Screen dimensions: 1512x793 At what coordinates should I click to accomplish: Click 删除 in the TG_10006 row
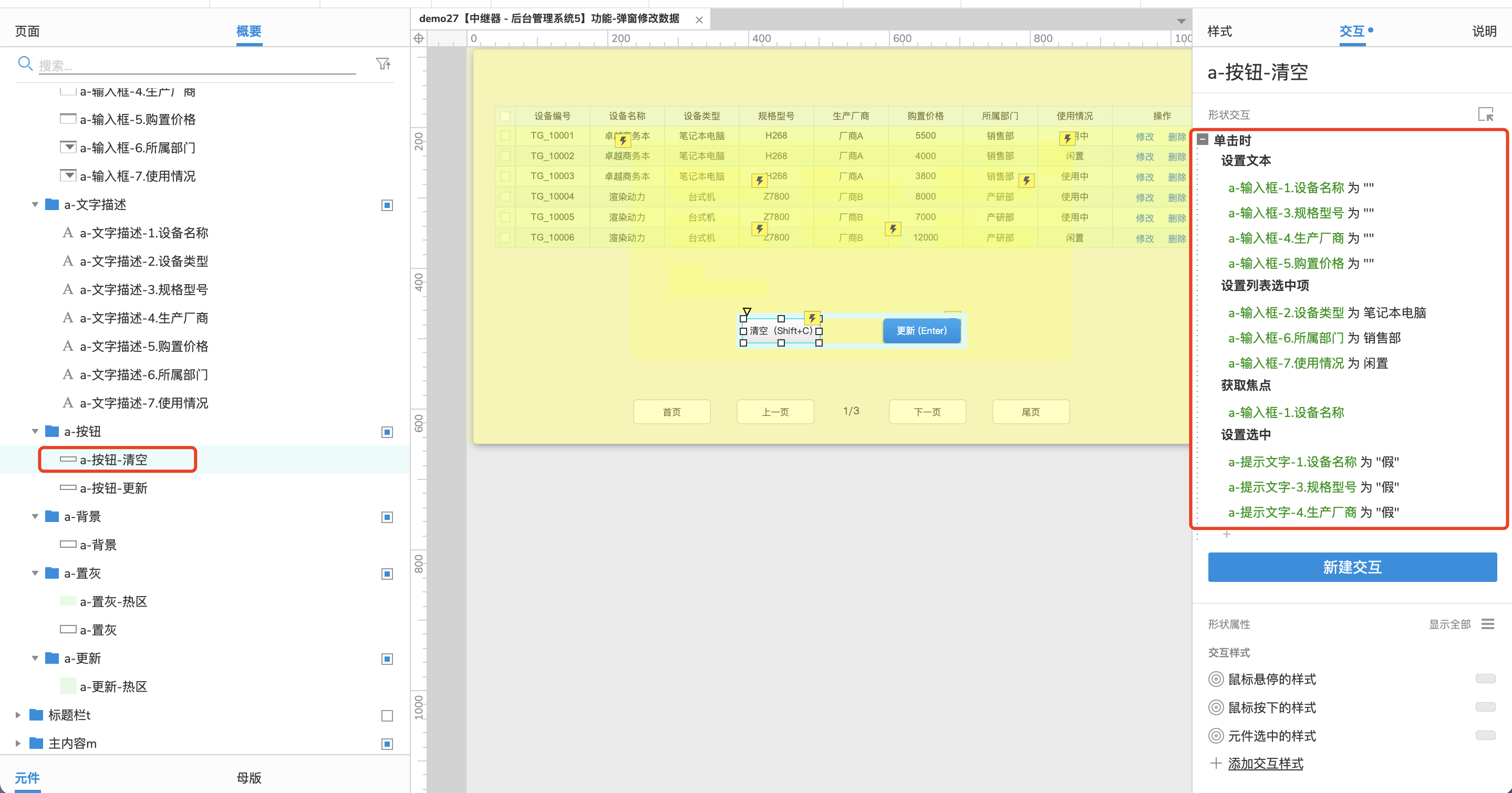click(1177, 238)
